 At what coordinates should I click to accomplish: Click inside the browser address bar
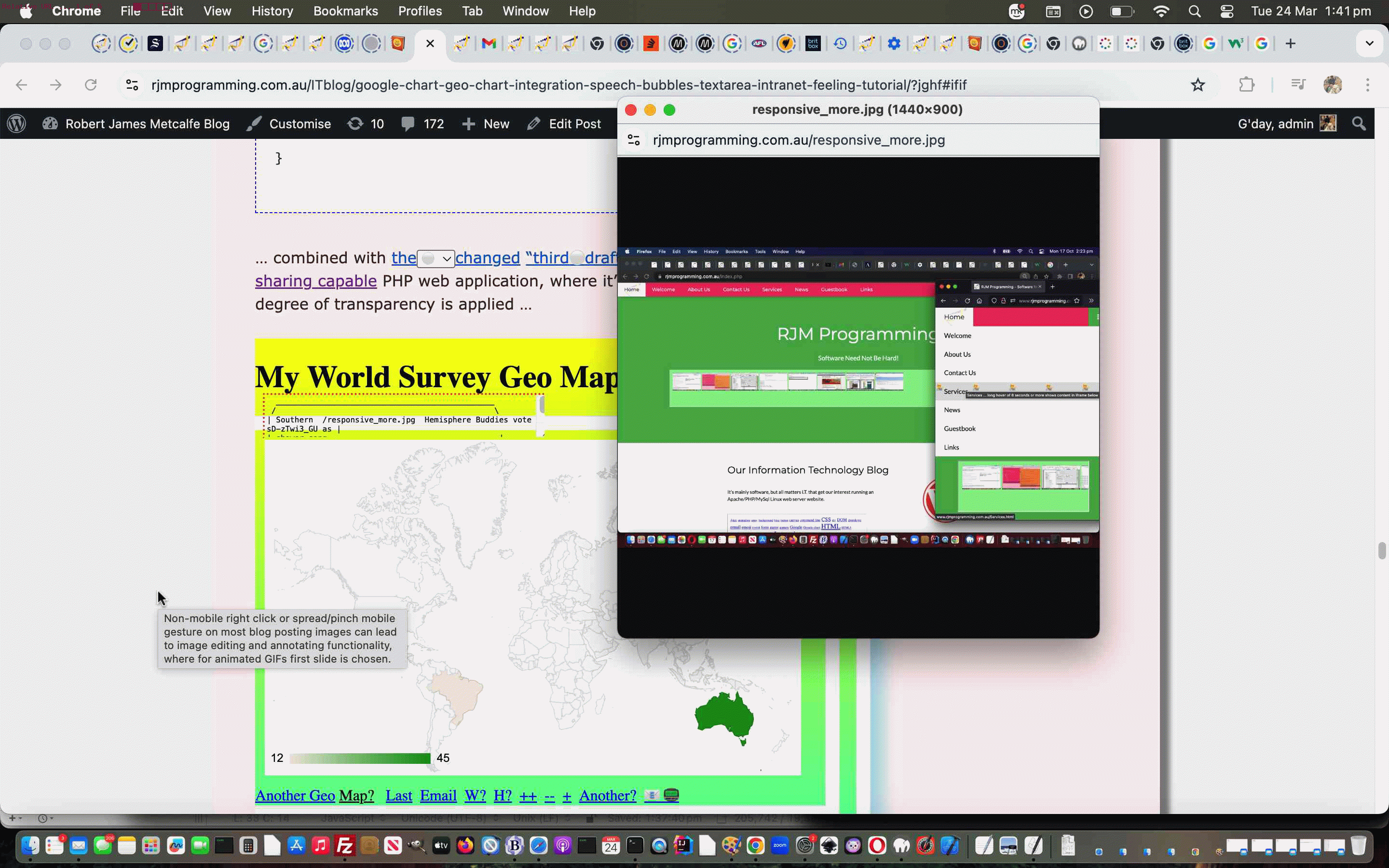[x=517, y=84]
